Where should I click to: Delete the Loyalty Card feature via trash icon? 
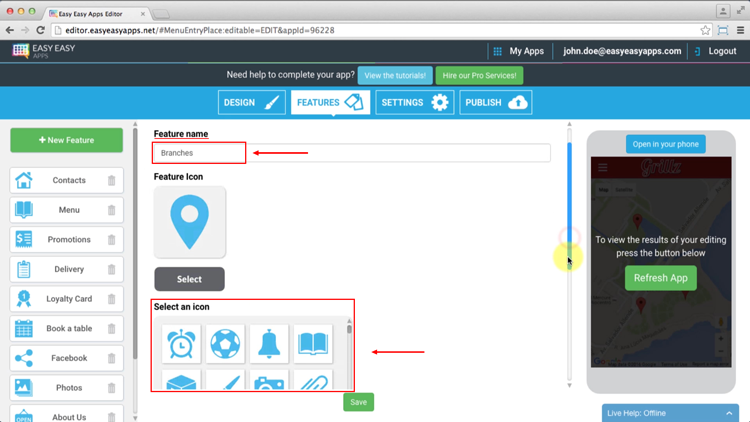click(x=111, y=299)
